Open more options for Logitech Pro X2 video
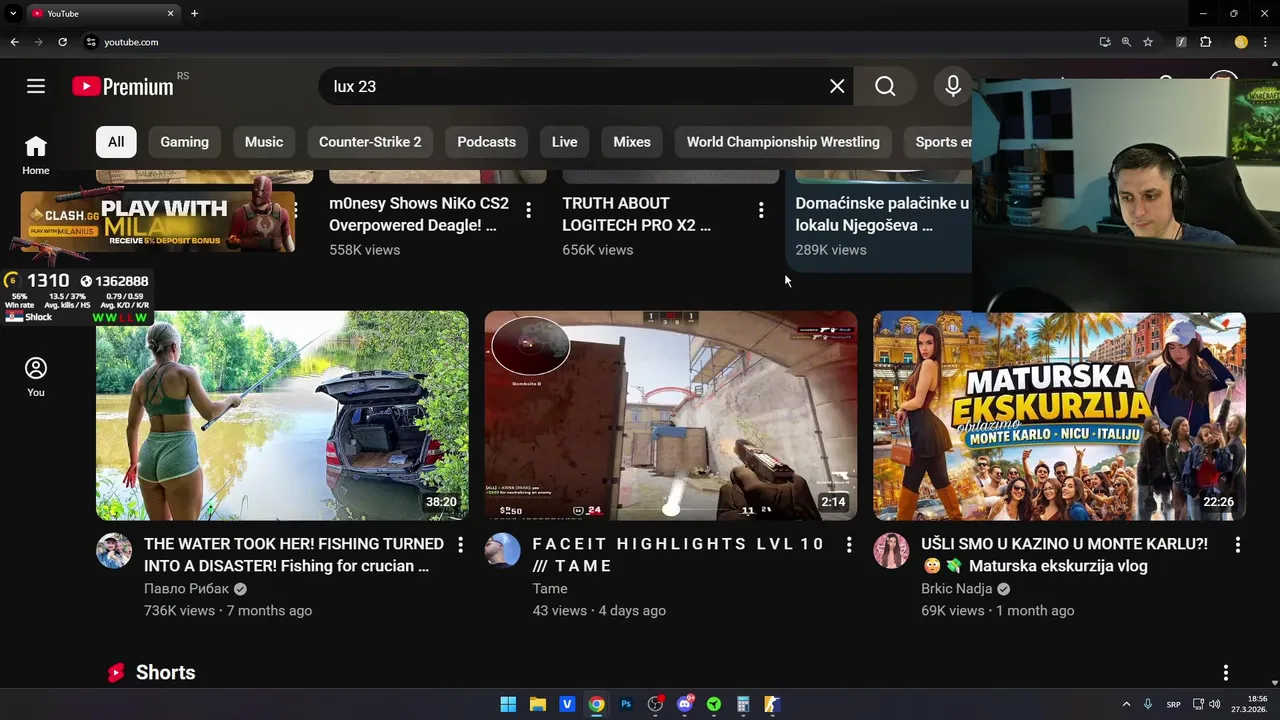Screen dimensions: 1280x720 point(761,210)
